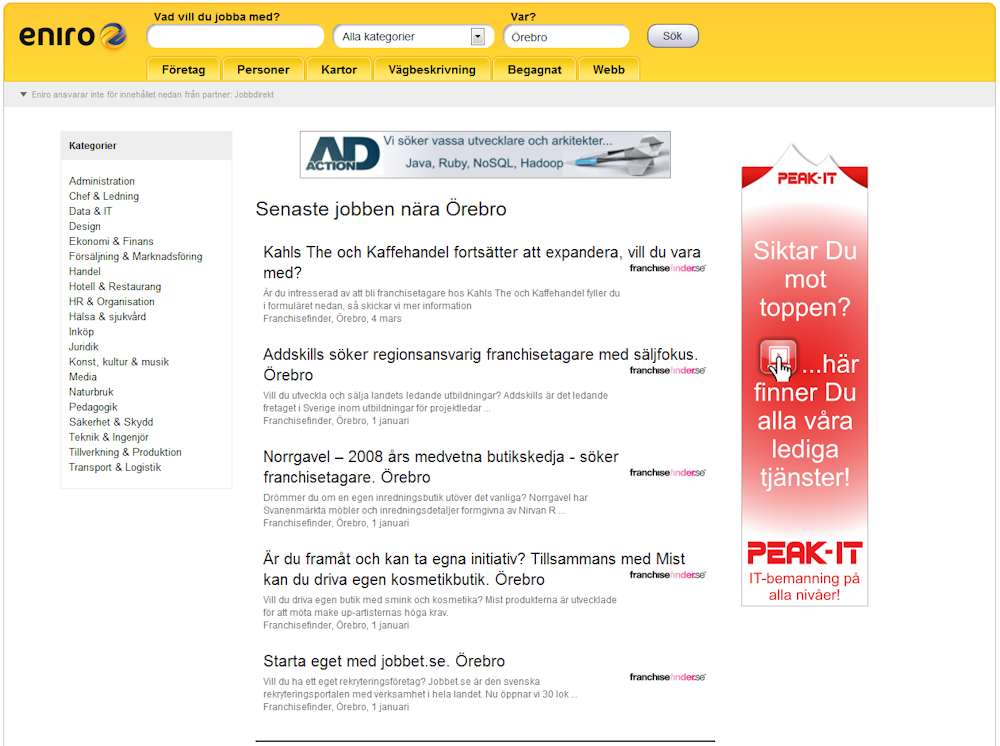Select the Inköp category
Screen dimensions: 1000x746
pos(81,332)
